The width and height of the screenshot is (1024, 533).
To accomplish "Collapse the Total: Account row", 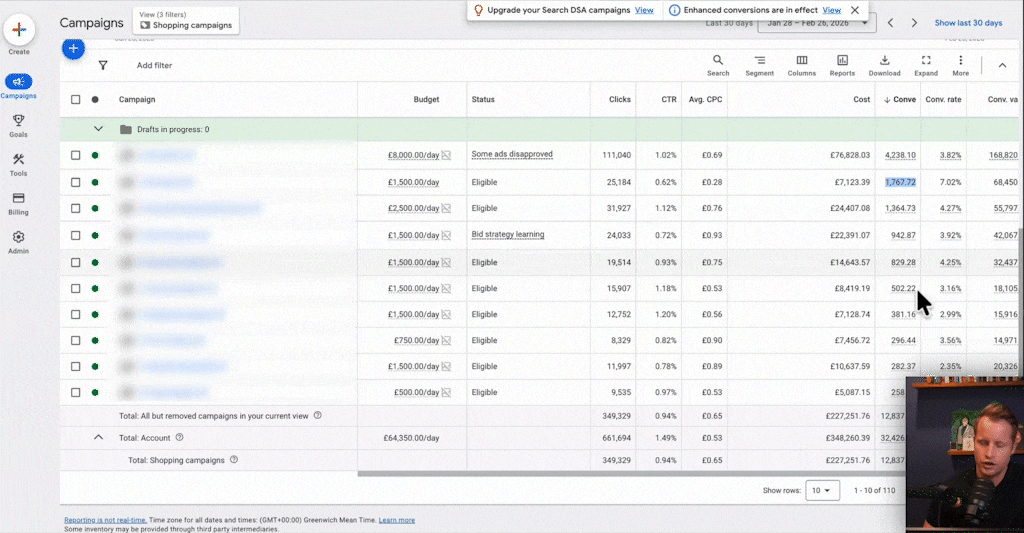I will [98, 437].
